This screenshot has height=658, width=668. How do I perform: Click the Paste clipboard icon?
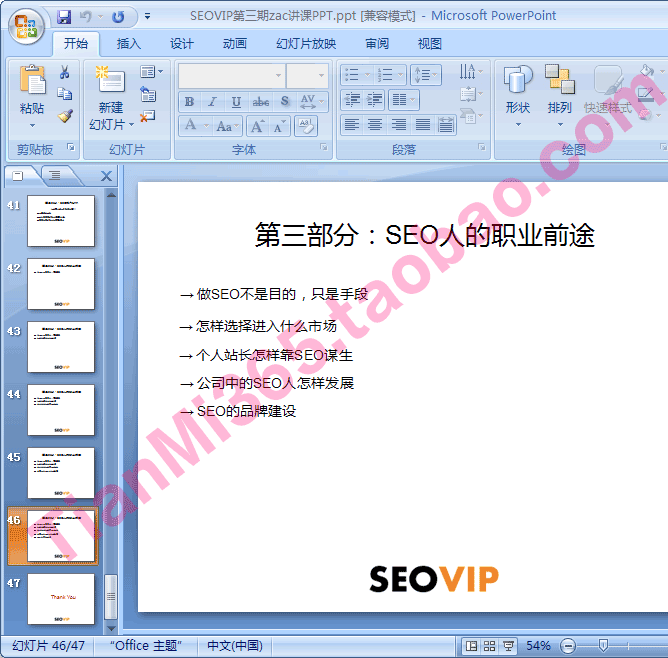(x=32, y=80)
